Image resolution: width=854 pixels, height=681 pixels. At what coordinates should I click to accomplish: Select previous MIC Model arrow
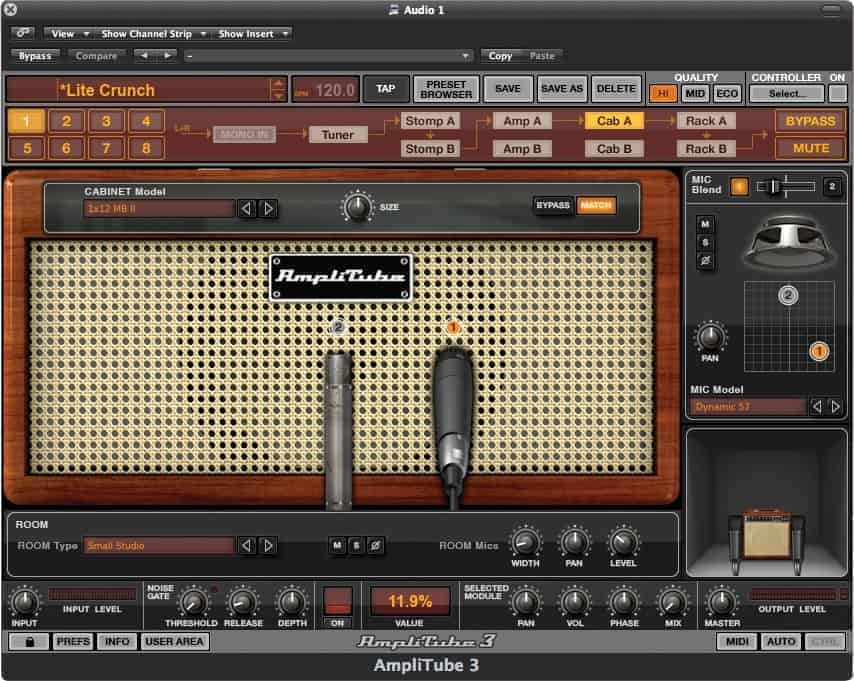817,407
